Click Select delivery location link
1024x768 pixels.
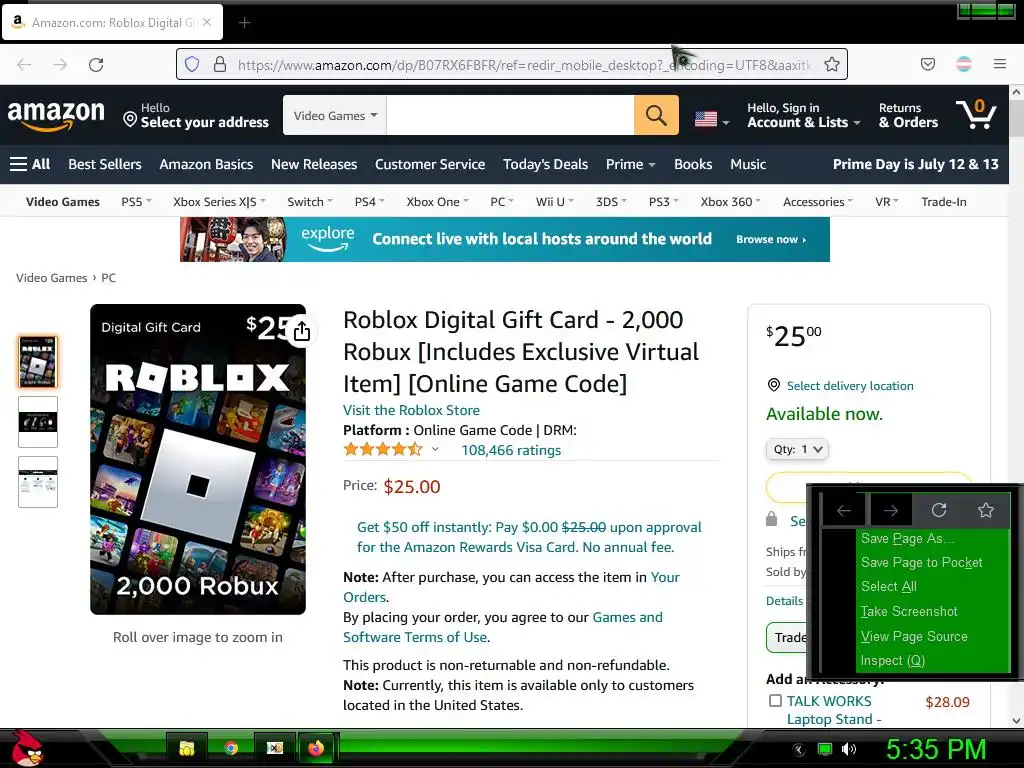[850, 386]
